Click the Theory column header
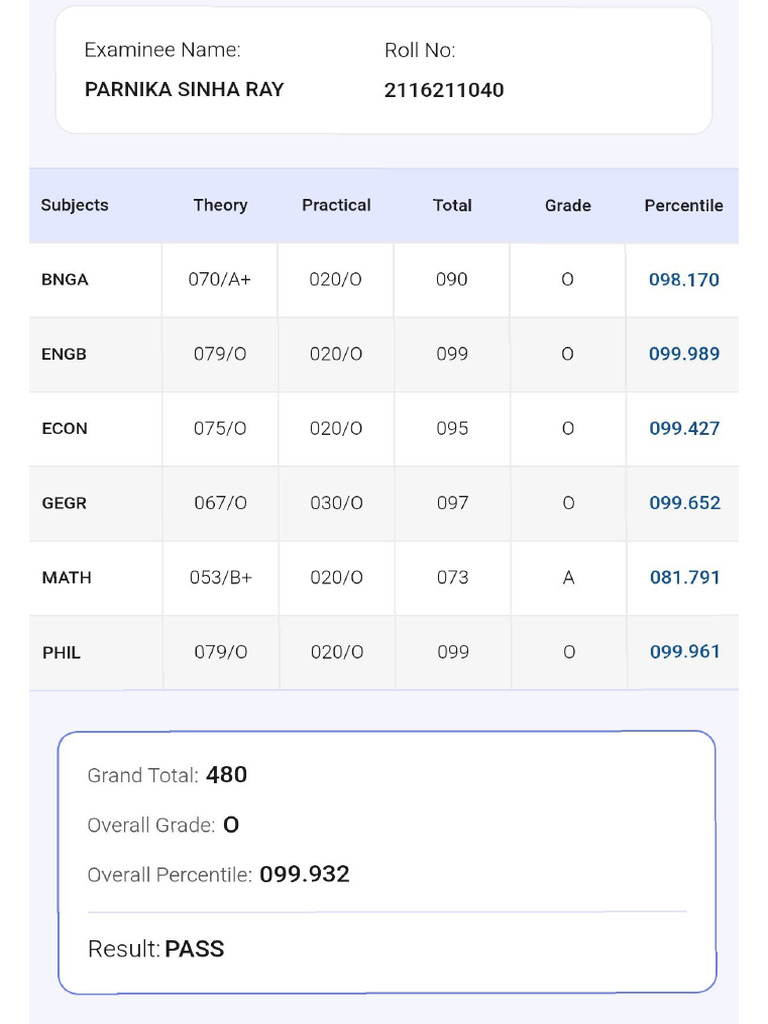The width and height of the screenshot is (768, 1024). (220, 205)
